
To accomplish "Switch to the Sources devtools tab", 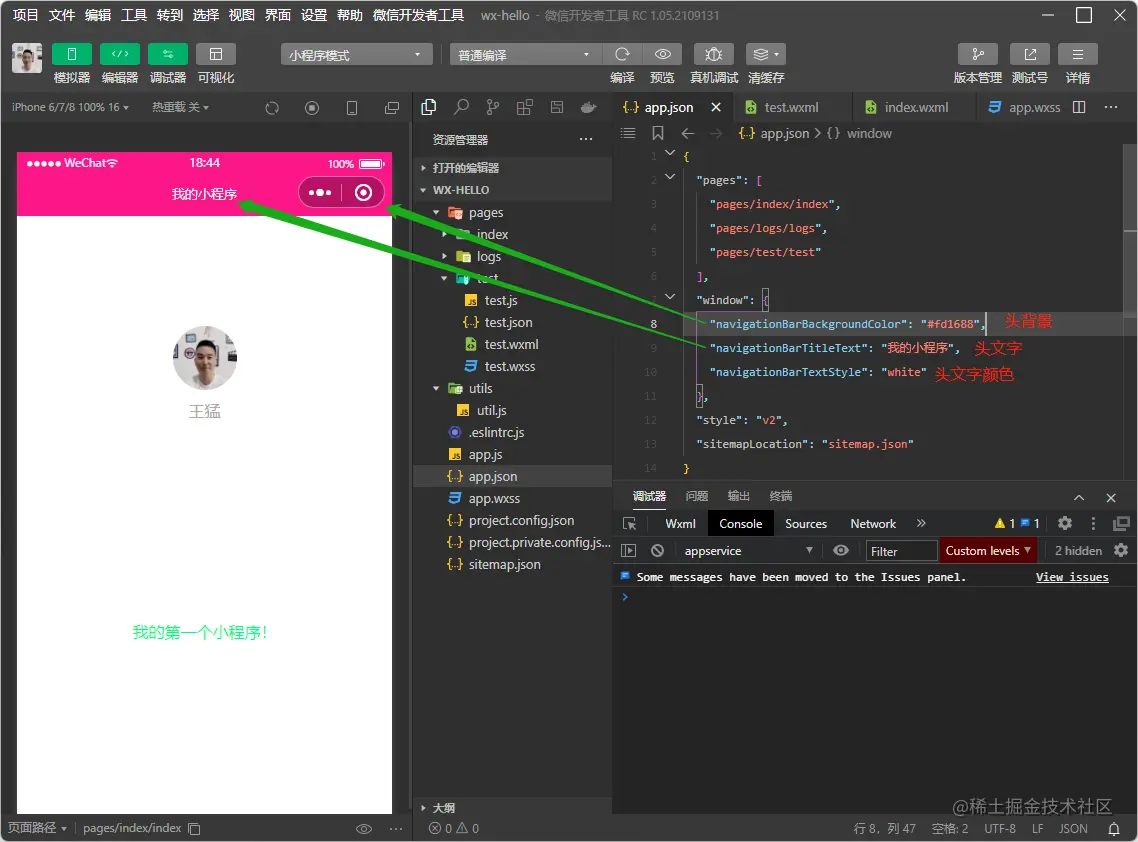I will pos(806,523).
